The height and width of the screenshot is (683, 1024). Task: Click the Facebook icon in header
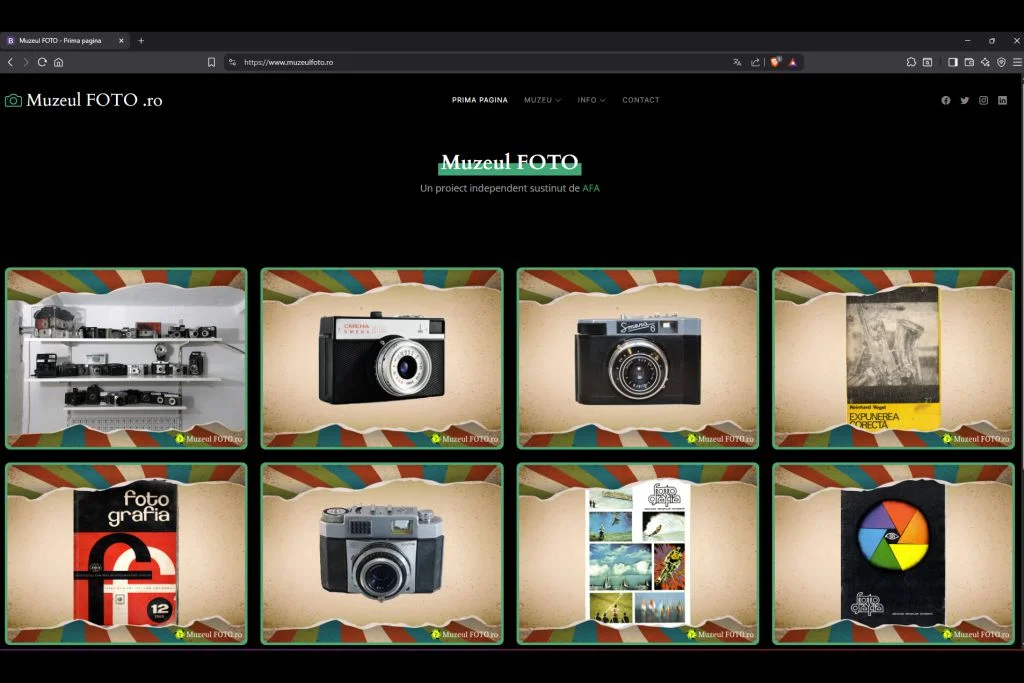pos(945,100)
